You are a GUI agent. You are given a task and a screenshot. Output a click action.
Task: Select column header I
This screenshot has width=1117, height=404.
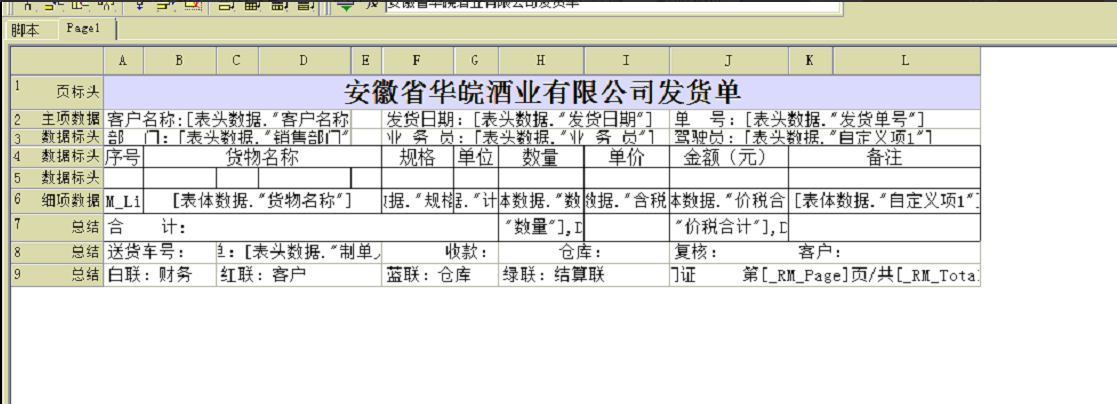tap(626, 61)
